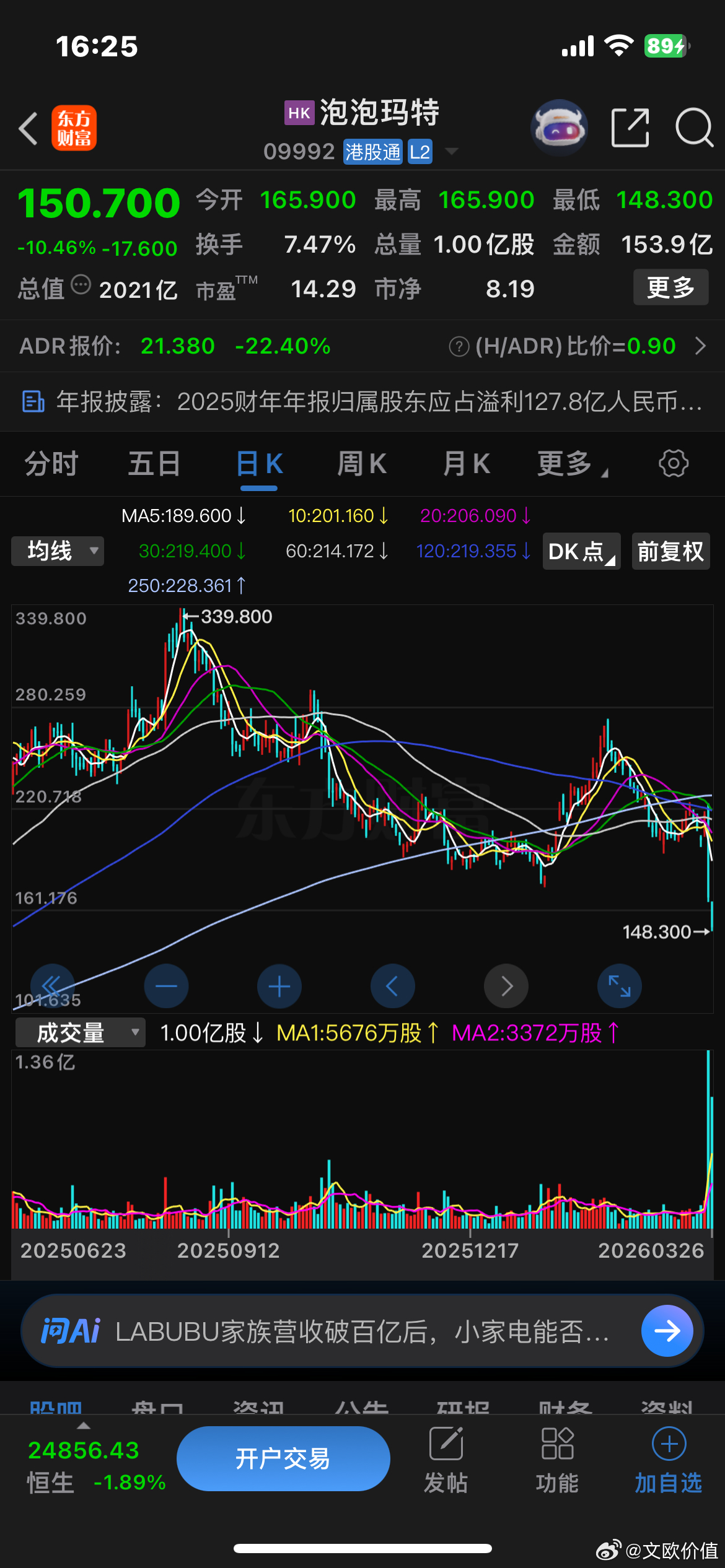This screenshot has height=1568, width=725.
Task: Move chart left with arrow button
Action: pos(393,986)
